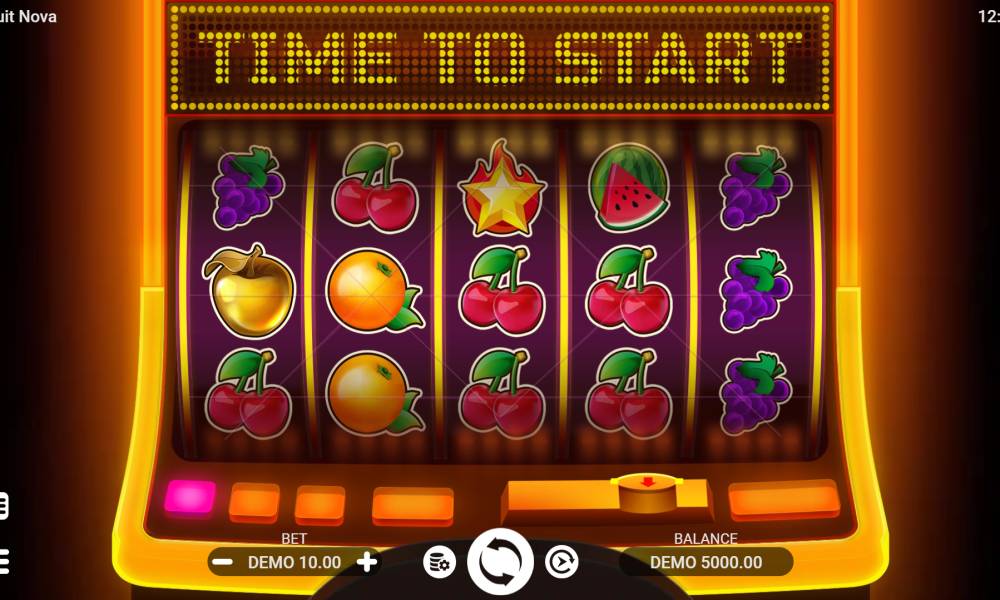Push the second small orange machine button
Image resolution: width=1000 pixels, height=600 pixels.
pos(254,501)
